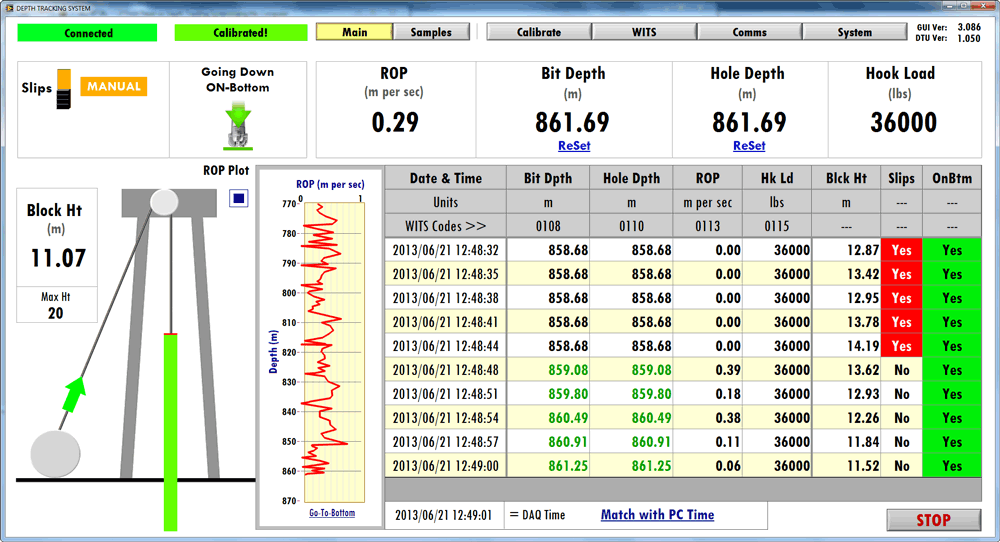Switch to the Main tab
The height and width of the screenshot is (542, 1000).
tap(354, 32)
